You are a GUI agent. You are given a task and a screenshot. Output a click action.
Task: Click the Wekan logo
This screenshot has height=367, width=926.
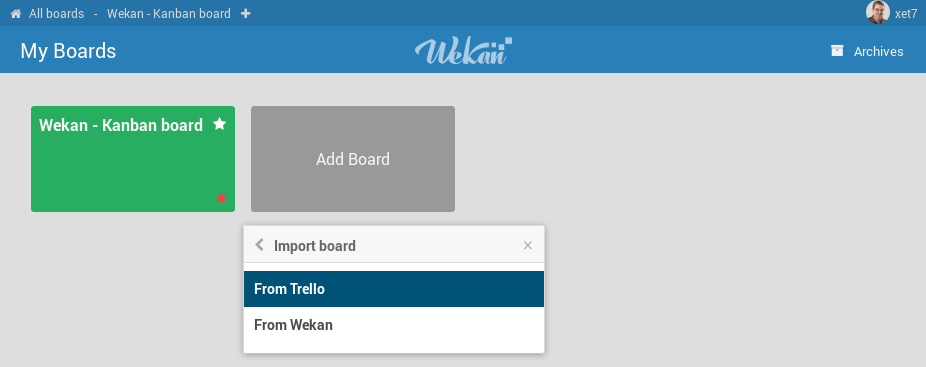464,51
